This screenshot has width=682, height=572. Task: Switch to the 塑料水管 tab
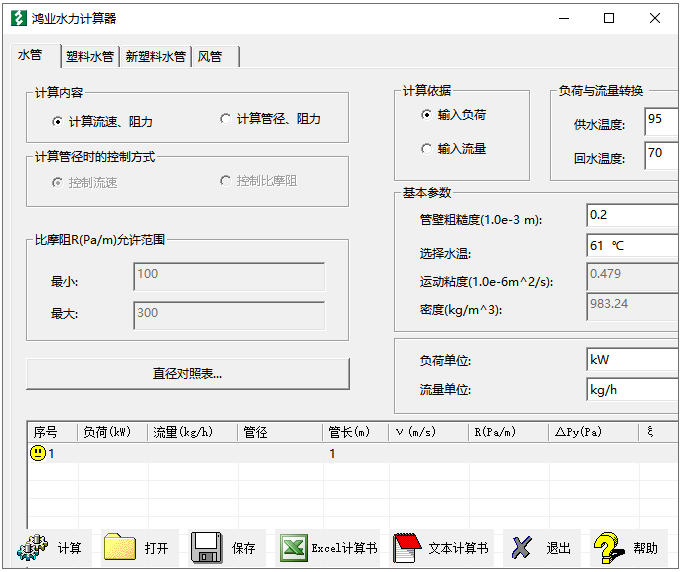90,57
